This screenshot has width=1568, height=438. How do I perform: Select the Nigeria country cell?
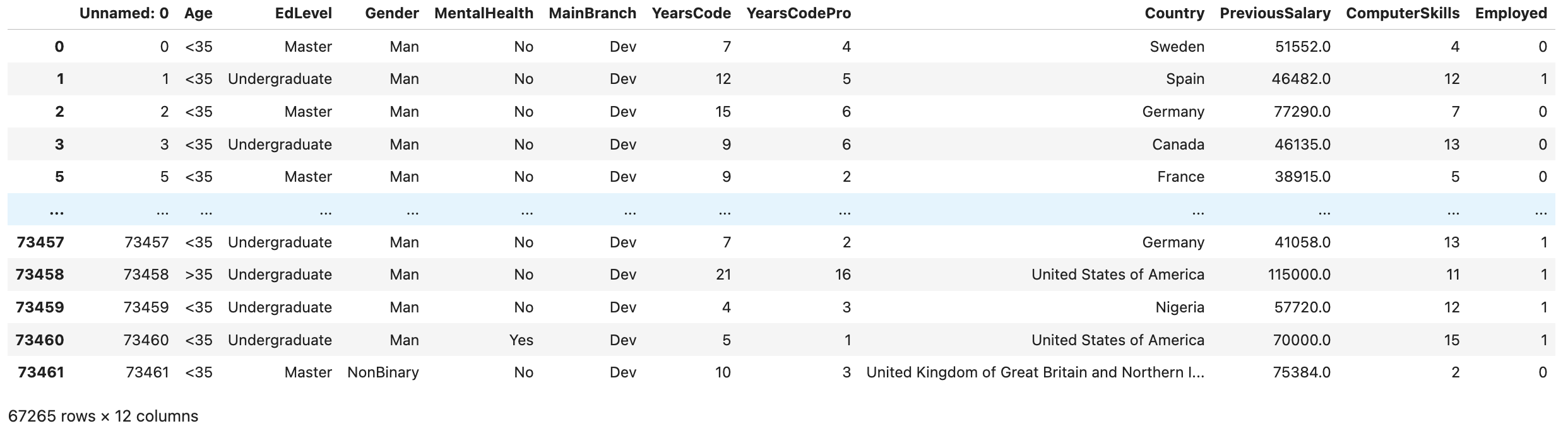1179,307
